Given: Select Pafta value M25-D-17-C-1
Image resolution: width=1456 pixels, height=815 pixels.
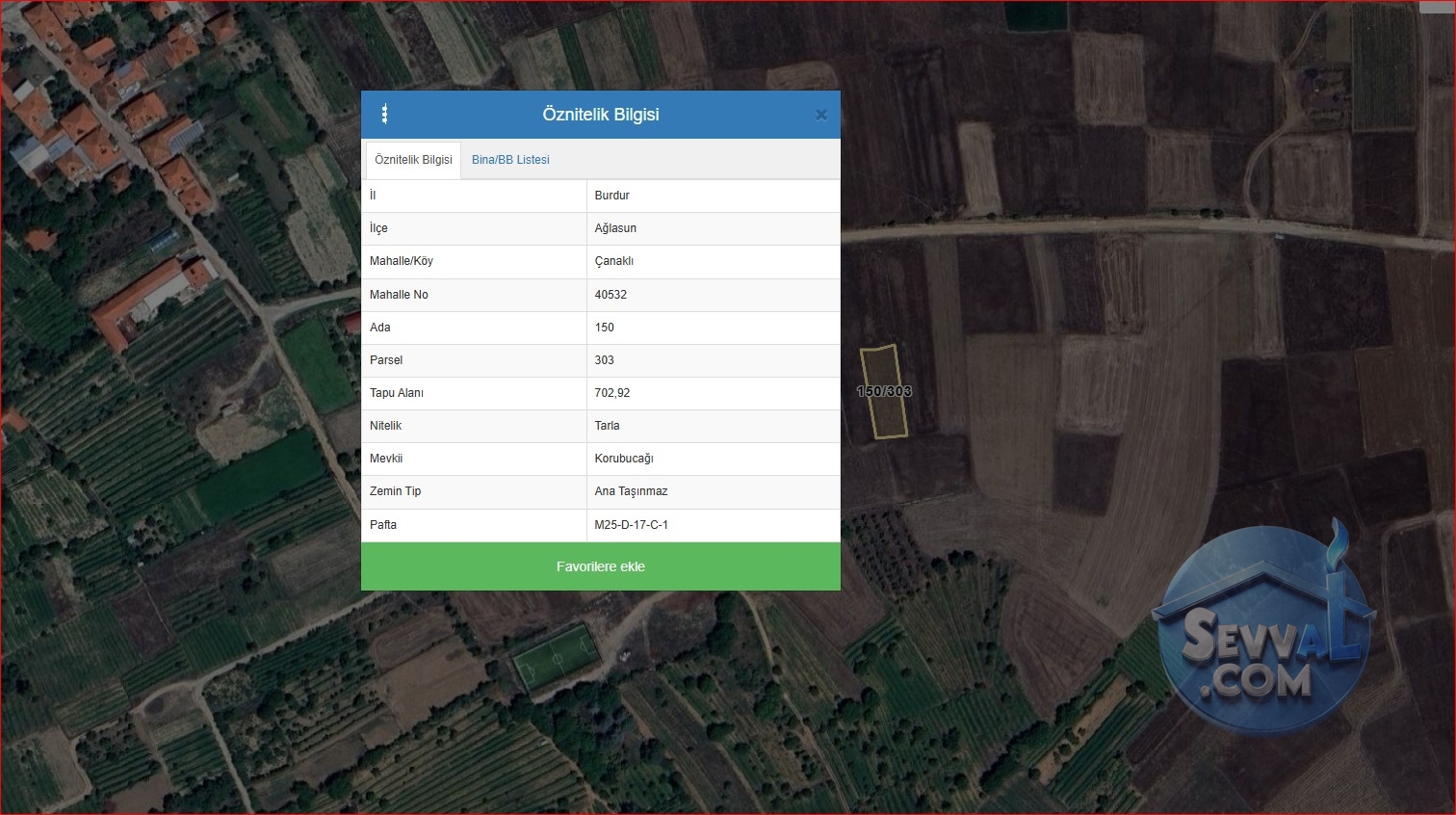Looking at the screenshot, I should (631, 525).
